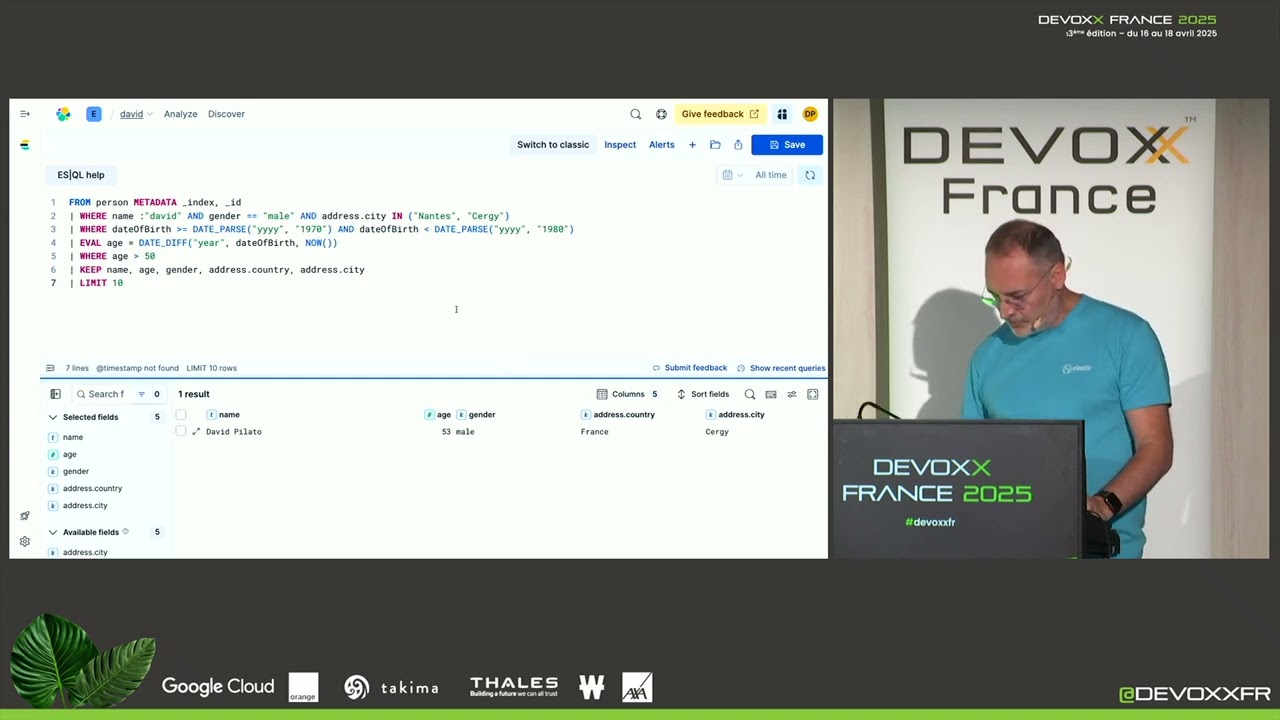Click the Elasticsearch logo in left sidebar
Screen dimensions: 1280x720
25,145
